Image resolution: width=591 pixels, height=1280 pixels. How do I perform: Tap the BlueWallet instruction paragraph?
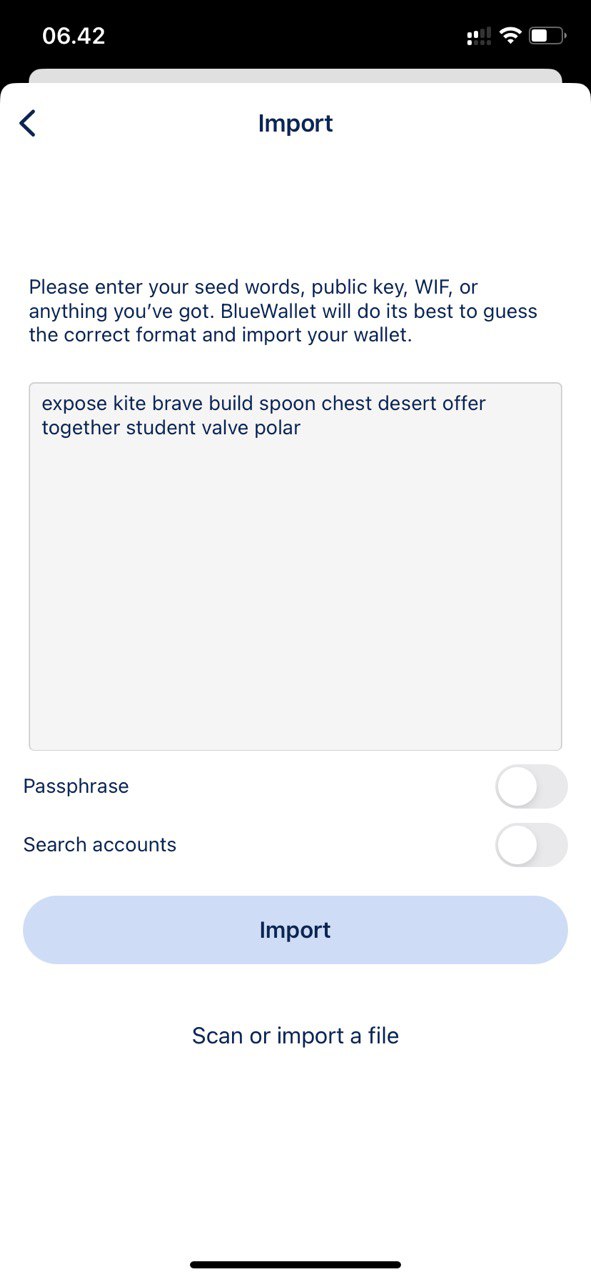click(283, 311)
